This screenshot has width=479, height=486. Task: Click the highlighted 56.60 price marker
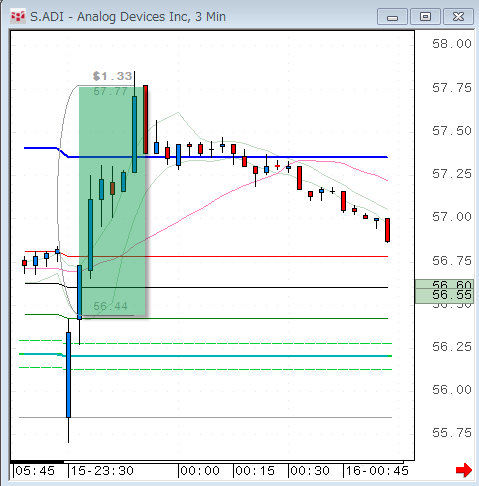pos(444,284)
